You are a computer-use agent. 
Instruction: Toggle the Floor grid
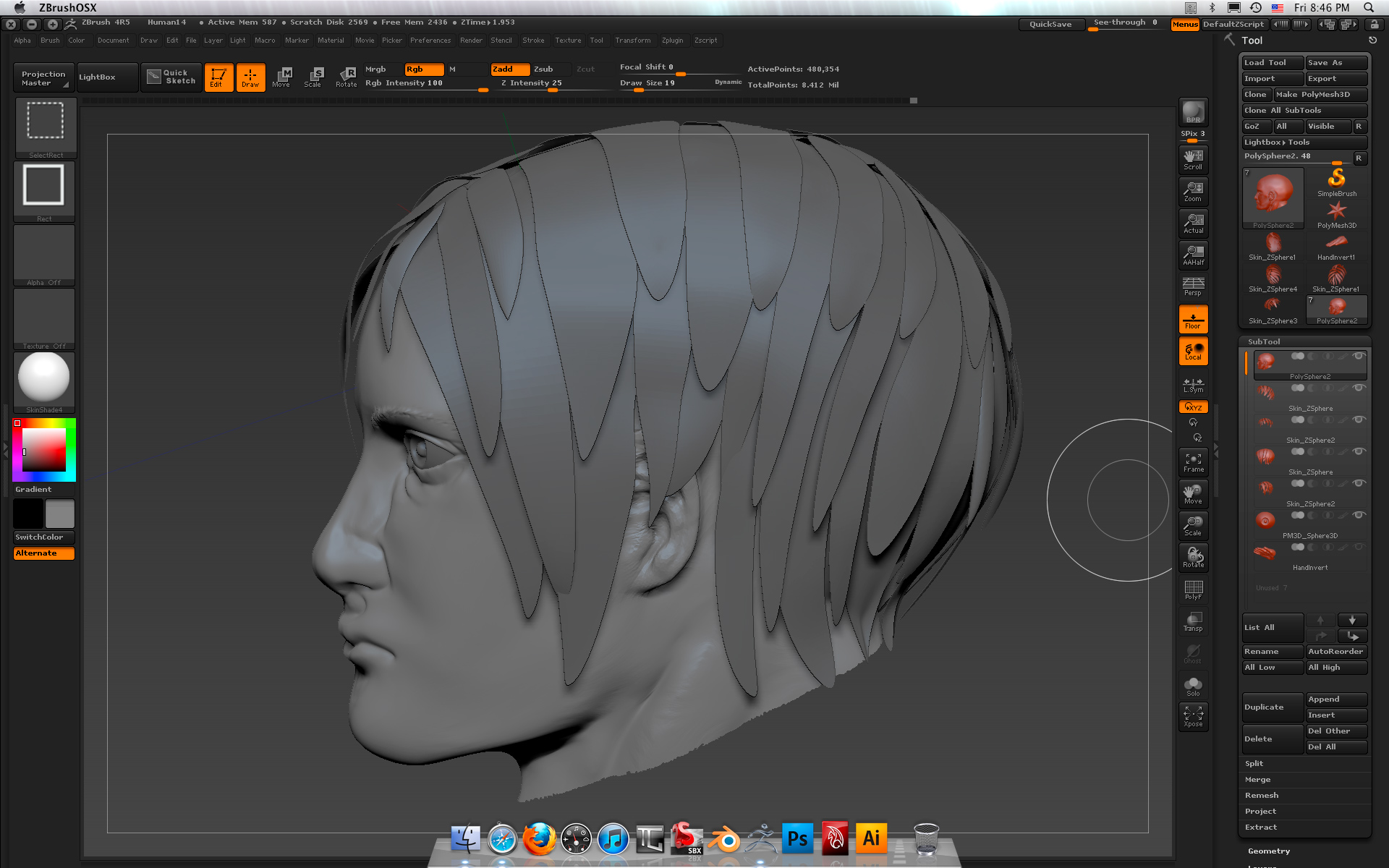[1193, 319]
